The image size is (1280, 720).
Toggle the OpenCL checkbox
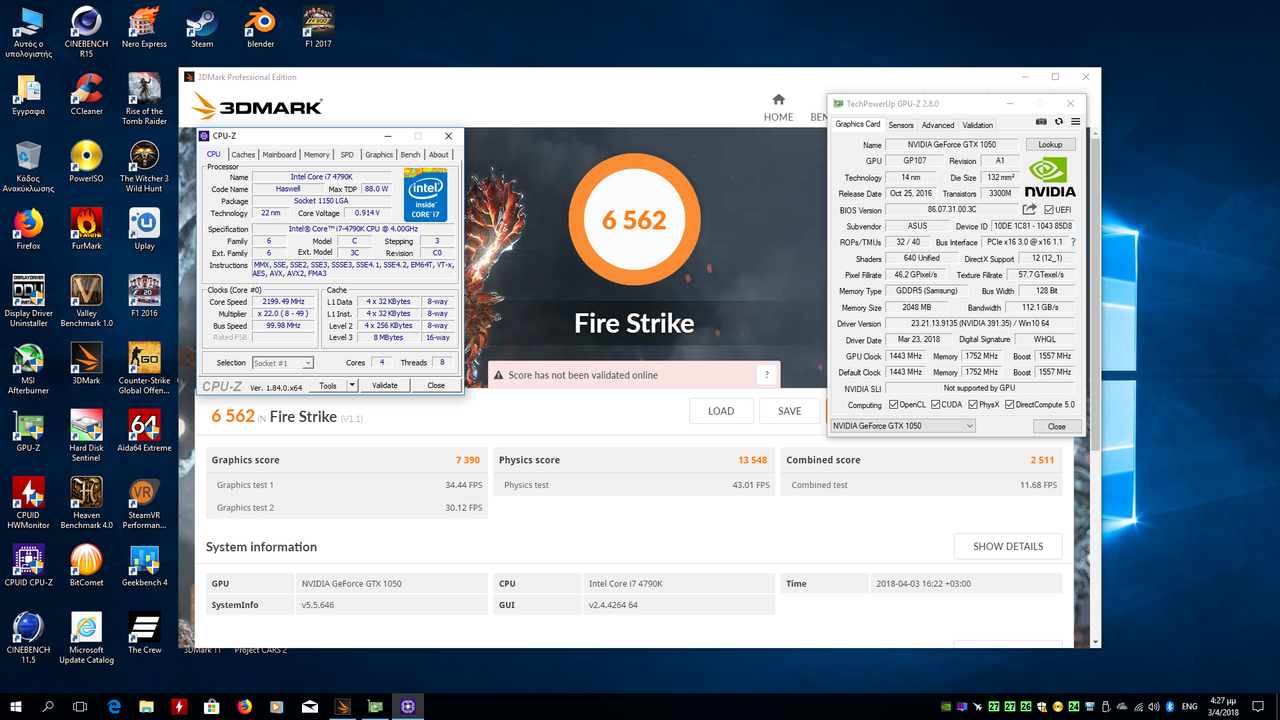coord(893,405)
